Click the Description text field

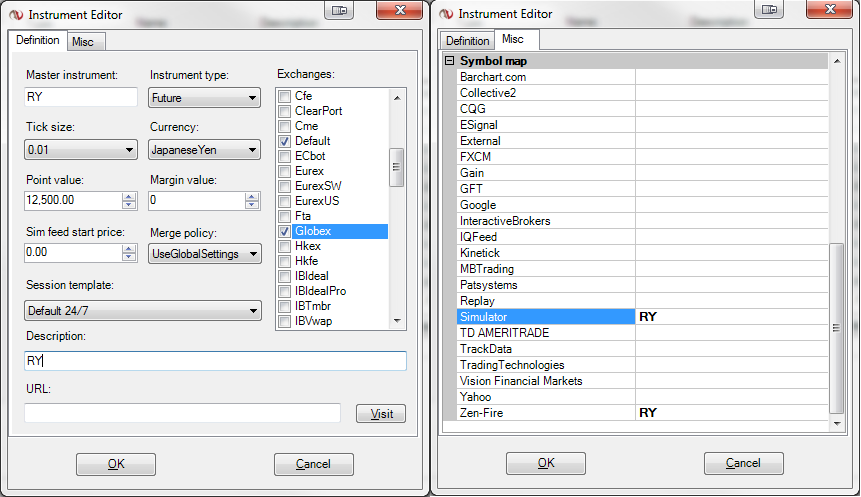pos(215,361)
